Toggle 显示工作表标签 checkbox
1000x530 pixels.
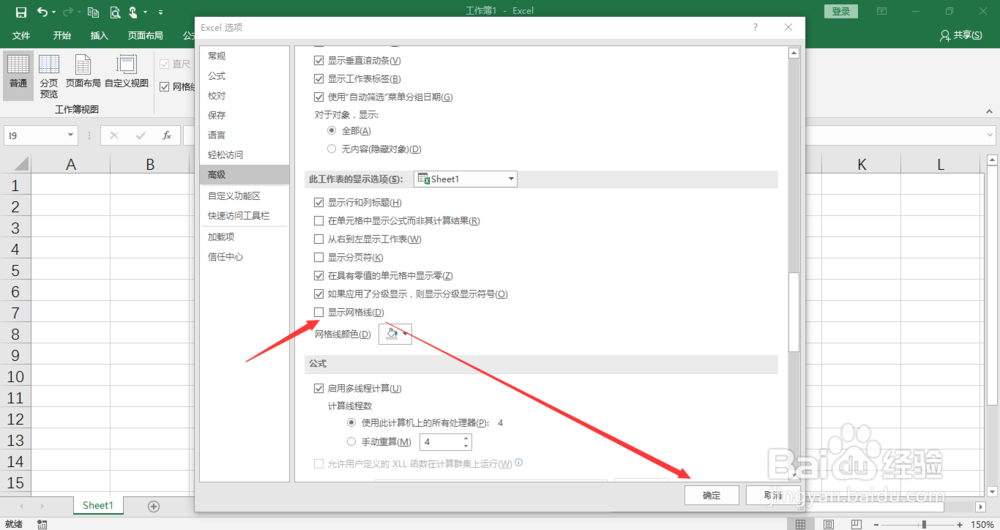[319, 79]
